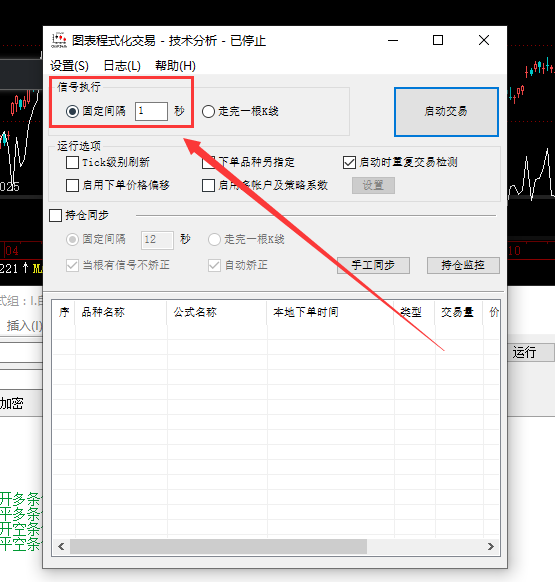Click the signal interval seconds input field
The width and height of the screenshot is (555, 582).
151,111
